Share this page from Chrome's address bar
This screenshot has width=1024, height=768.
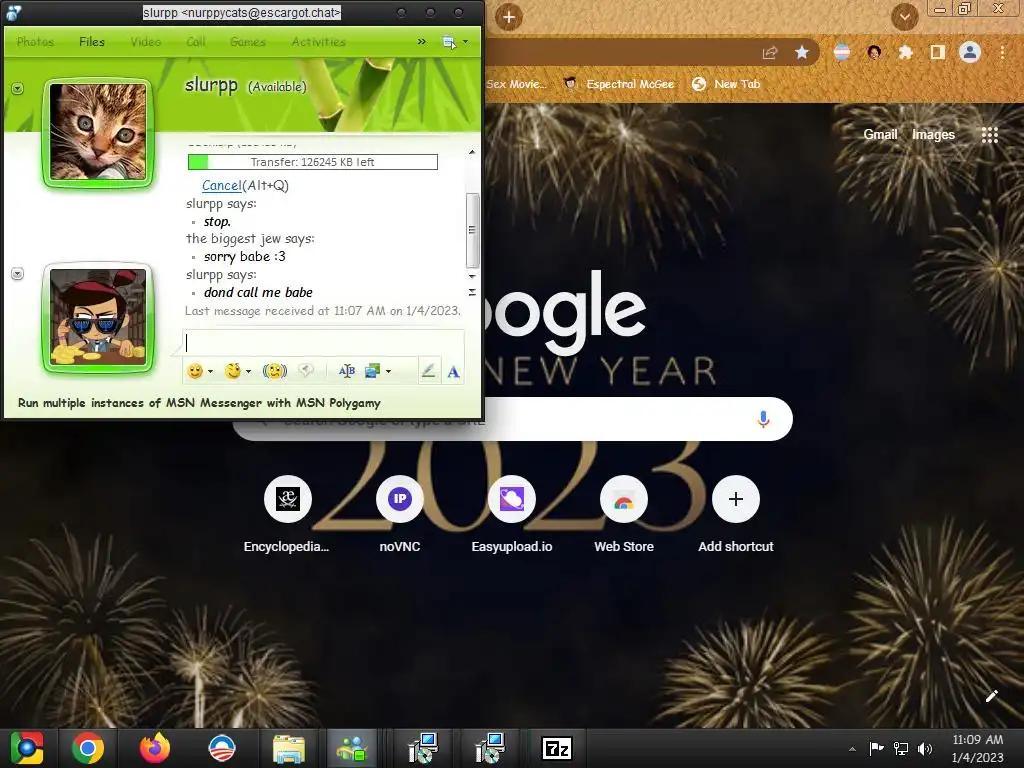[770, 52]
